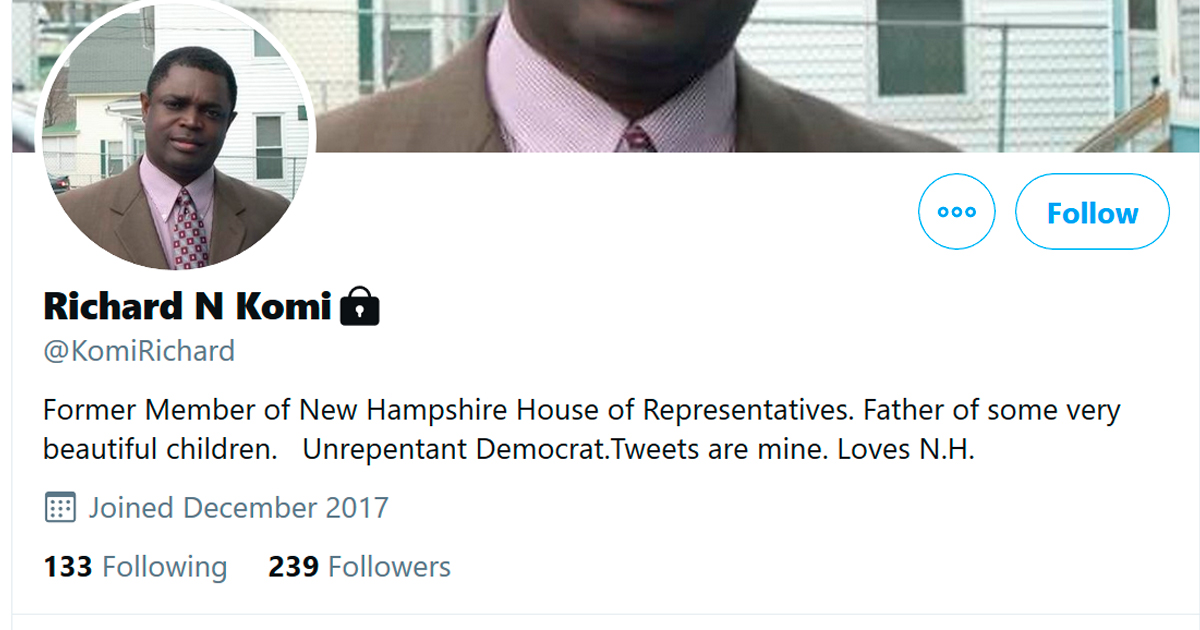The image size is (1200, 630).
Task: View the 239 Followers list
Action: (x=359, y=567)
